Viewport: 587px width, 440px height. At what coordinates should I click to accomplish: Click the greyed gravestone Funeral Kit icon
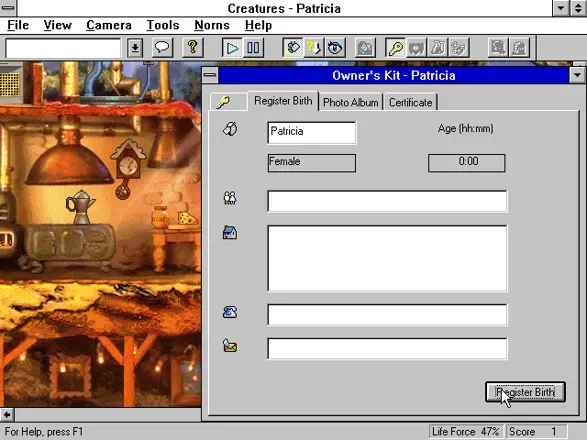(x=519, y=48)
